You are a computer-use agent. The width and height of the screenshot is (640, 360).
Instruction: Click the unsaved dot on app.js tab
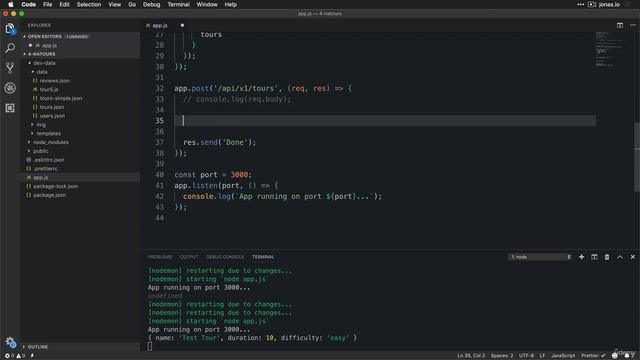tap(182, 25)
